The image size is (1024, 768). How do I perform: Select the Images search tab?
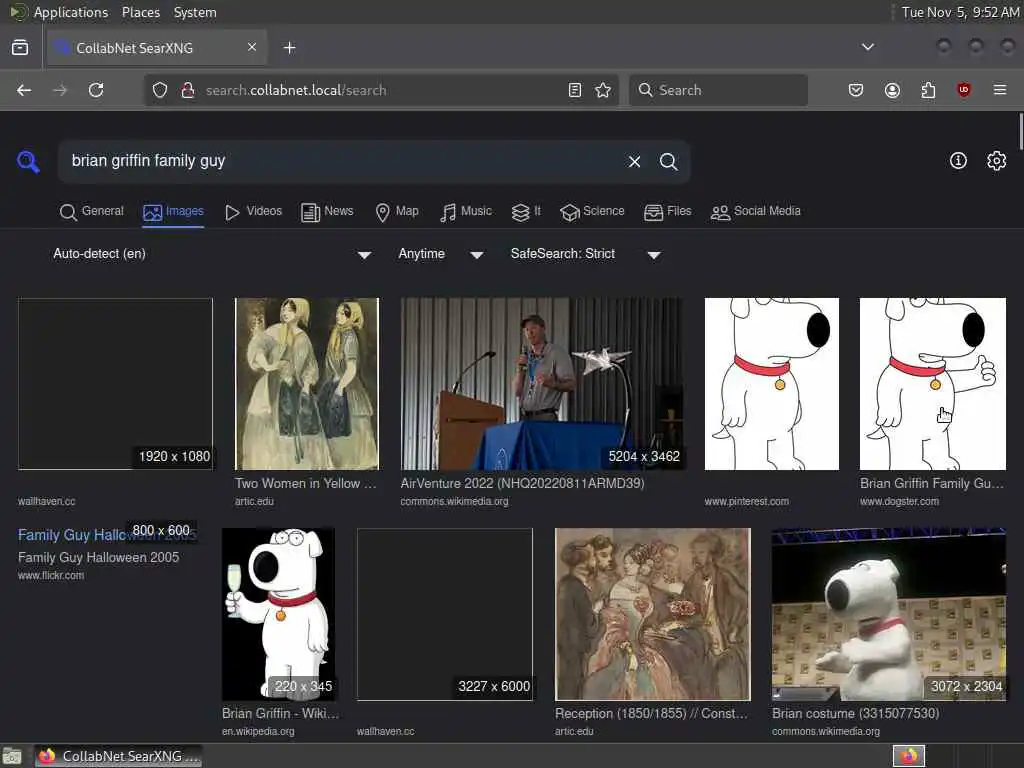click(173, 212)
